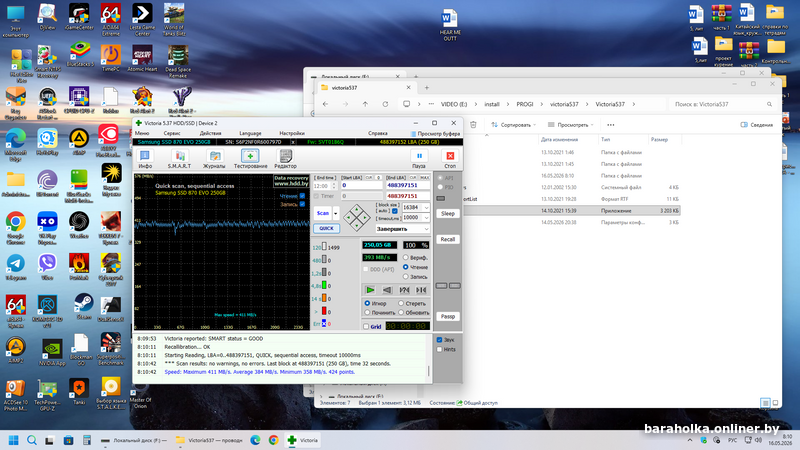800x450 pixels.
Task: Click the random-access scan mode icon
Action: [404, 290]
